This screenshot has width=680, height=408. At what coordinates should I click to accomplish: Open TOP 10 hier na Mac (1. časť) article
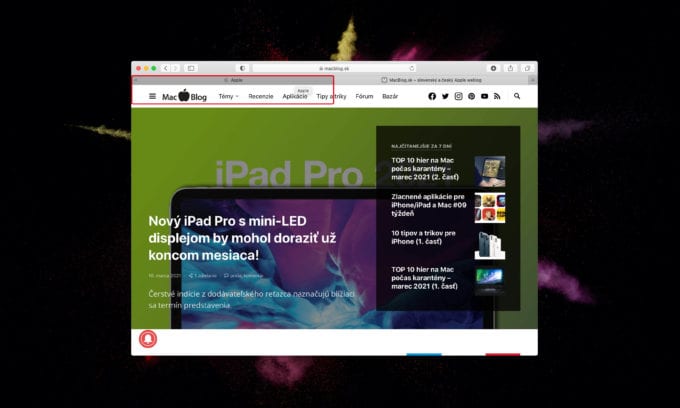click(x=425, y=278)
